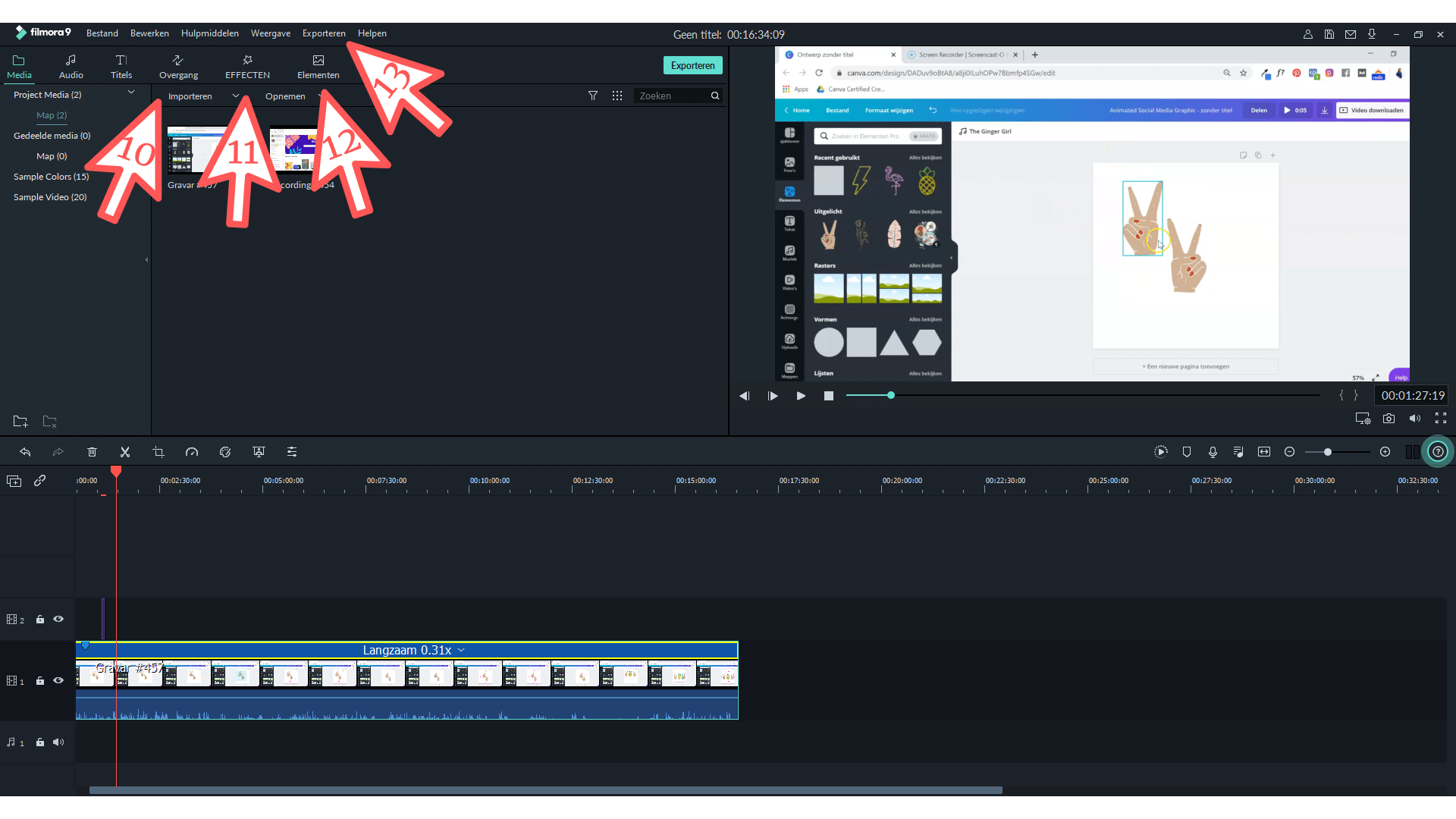Click the horizontal timeline scrollbar

(546, 790)
